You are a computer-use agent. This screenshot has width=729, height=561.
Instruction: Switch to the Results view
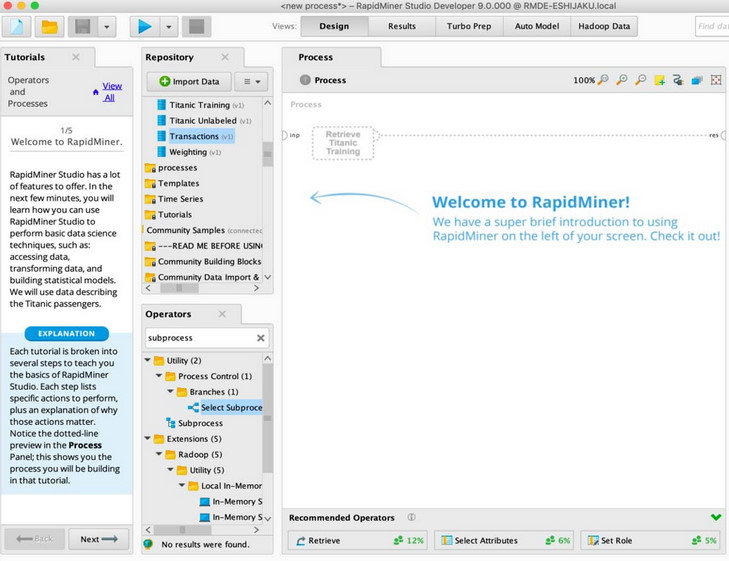click(402, 26)
